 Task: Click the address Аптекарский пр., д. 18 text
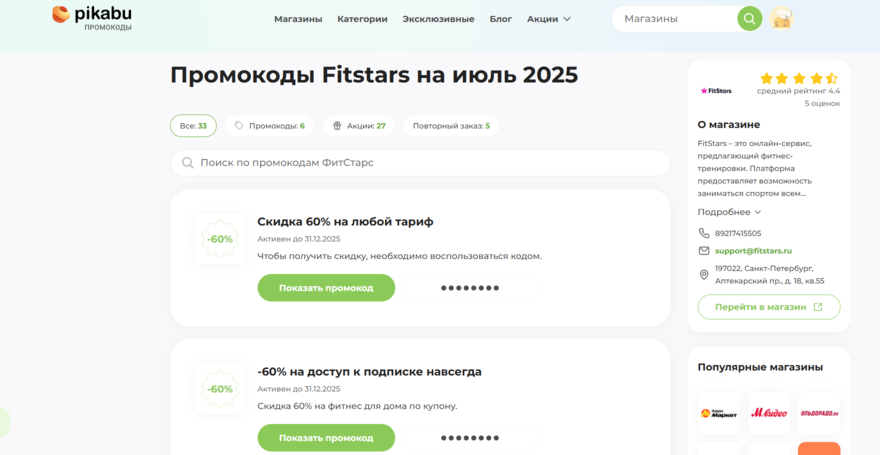[769, 281]
